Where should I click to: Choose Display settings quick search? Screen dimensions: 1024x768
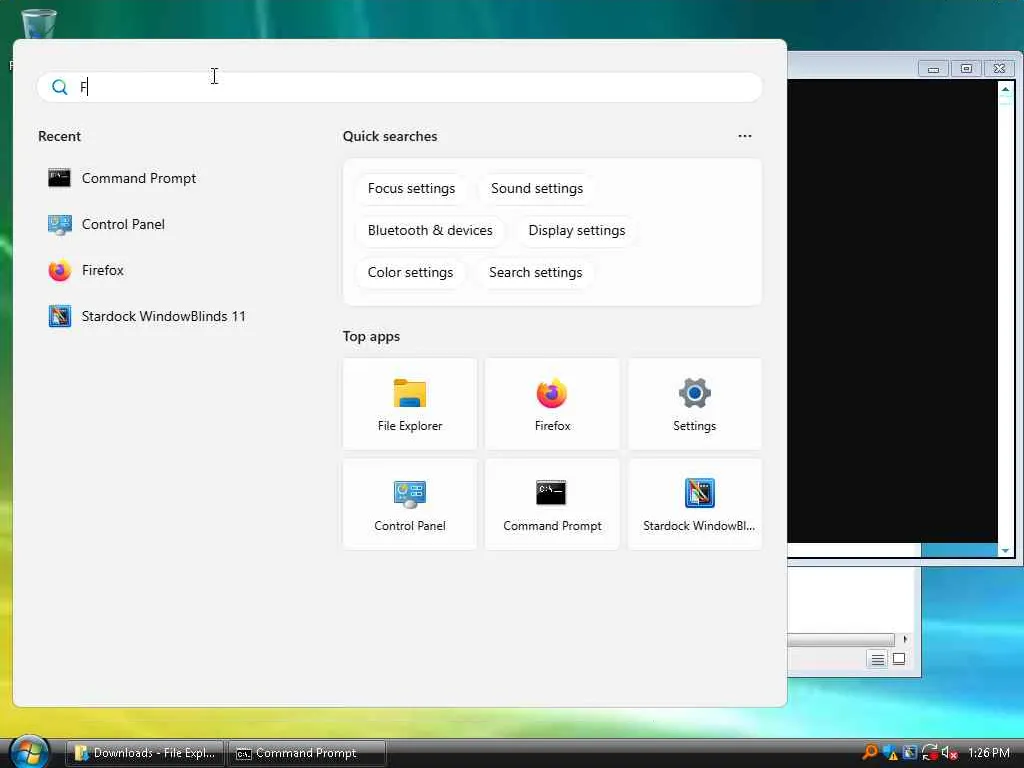point(577,231)
